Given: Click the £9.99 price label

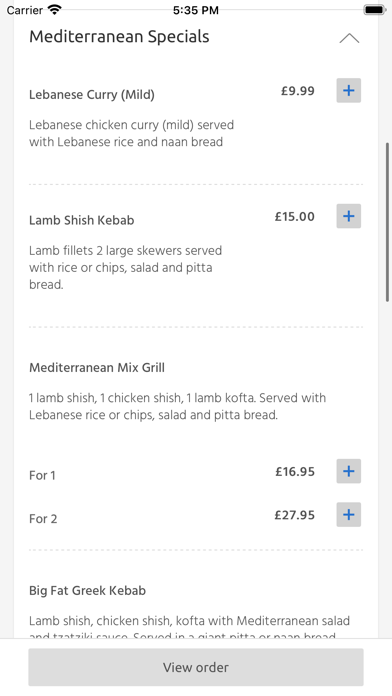Looking at the screenshot, I should coord(298,91).
